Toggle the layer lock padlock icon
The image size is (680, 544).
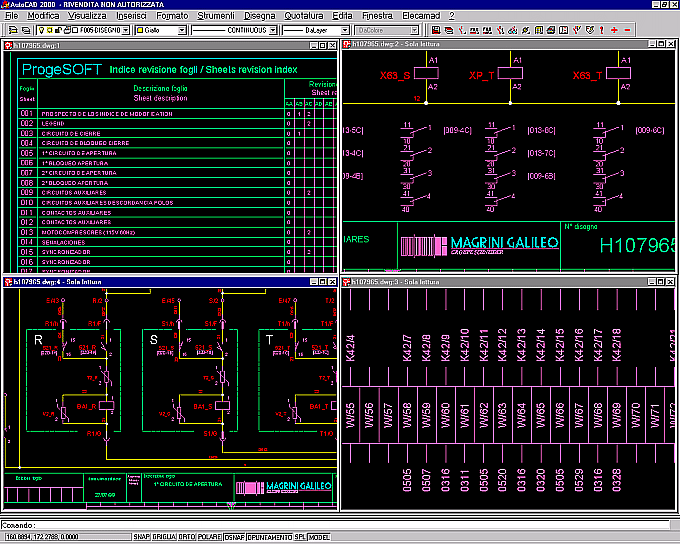click(x=59, y=30)
